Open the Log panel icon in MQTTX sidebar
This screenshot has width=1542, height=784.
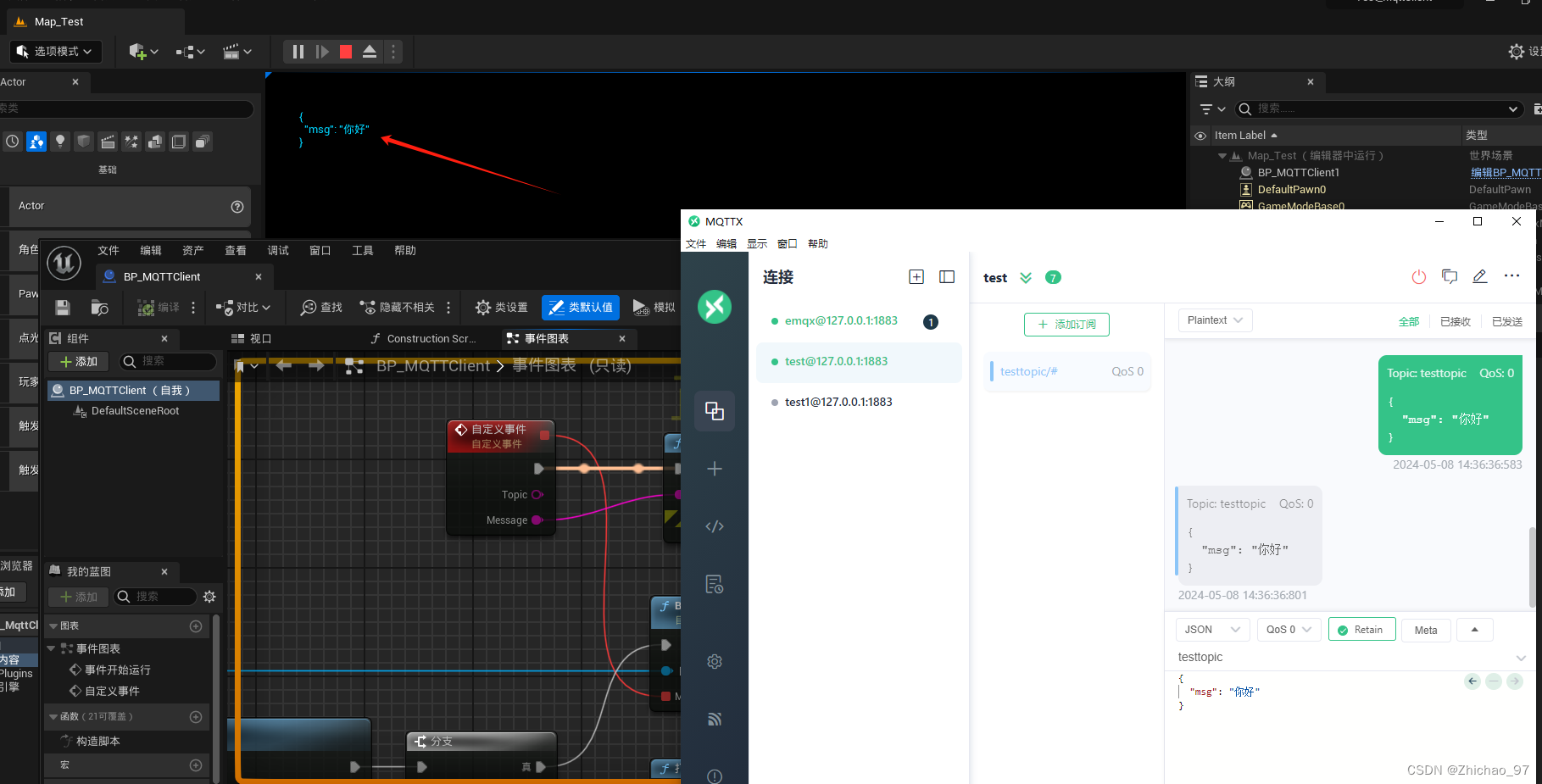pyautogui.click(x=715, y=583)
